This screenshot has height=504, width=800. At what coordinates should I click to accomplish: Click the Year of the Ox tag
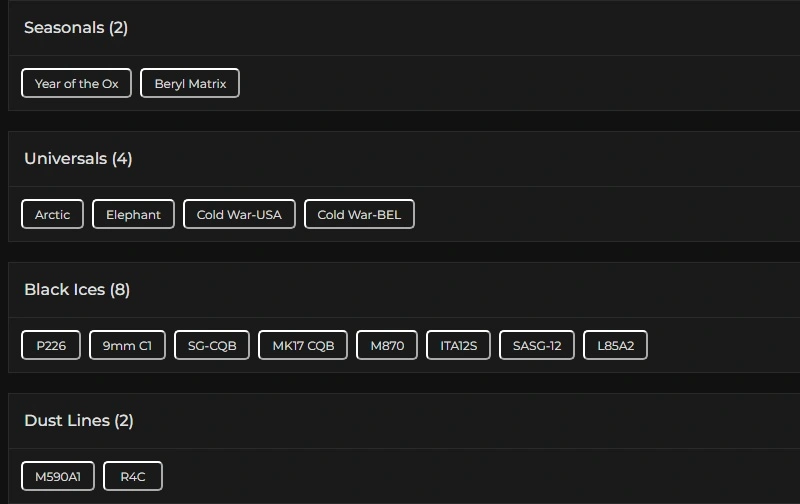point(76,84)
